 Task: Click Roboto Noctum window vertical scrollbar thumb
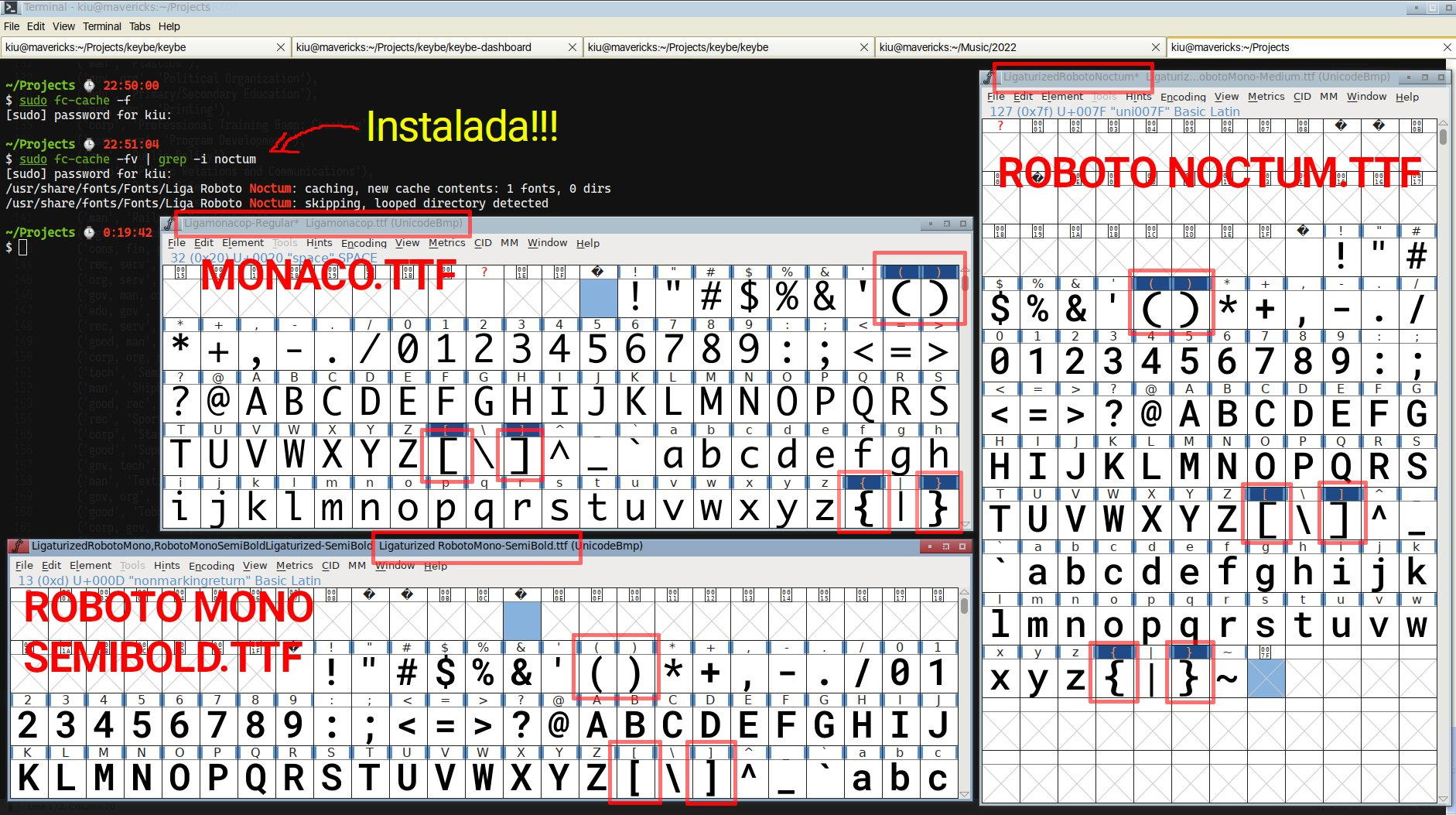coord(1443,137)
